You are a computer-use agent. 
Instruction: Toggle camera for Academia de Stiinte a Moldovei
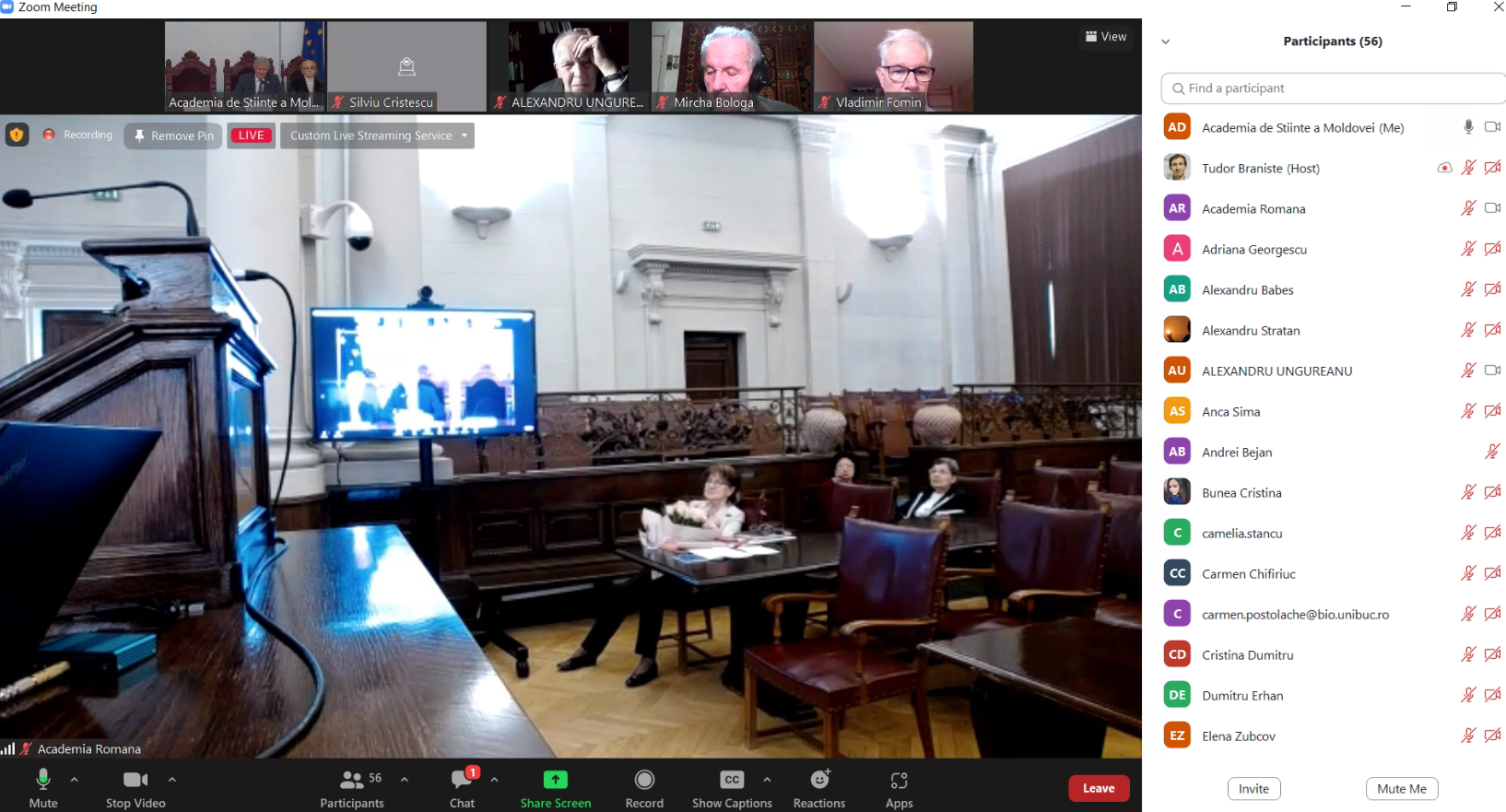point(1493,127)
